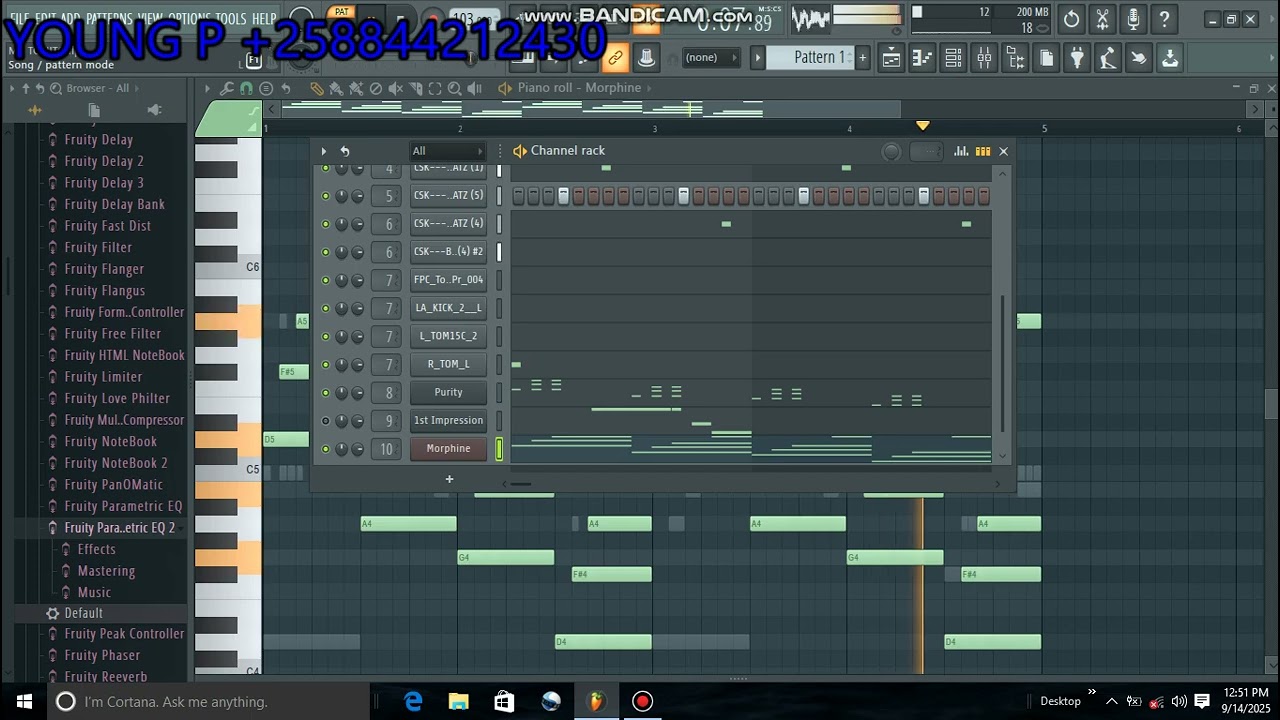This screenshot has width=1280, height=720.
Task: Click the G4 note at piano roll start
Action: (505, 558)
